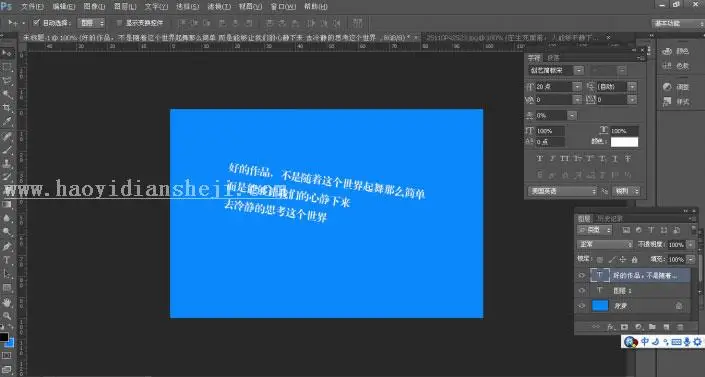Toggle the auto-select (自动选择) checkbox
This screenshot has width=705, height=377.
(36, 22)
